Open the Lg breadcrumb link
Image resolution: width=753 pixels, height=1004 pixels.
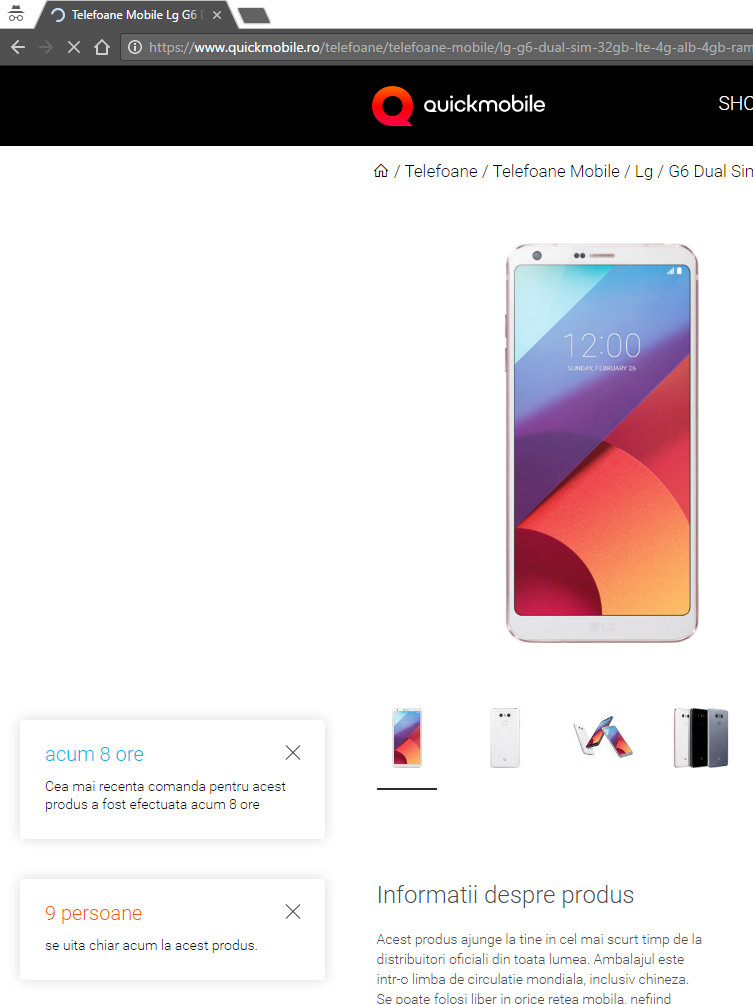644,172
